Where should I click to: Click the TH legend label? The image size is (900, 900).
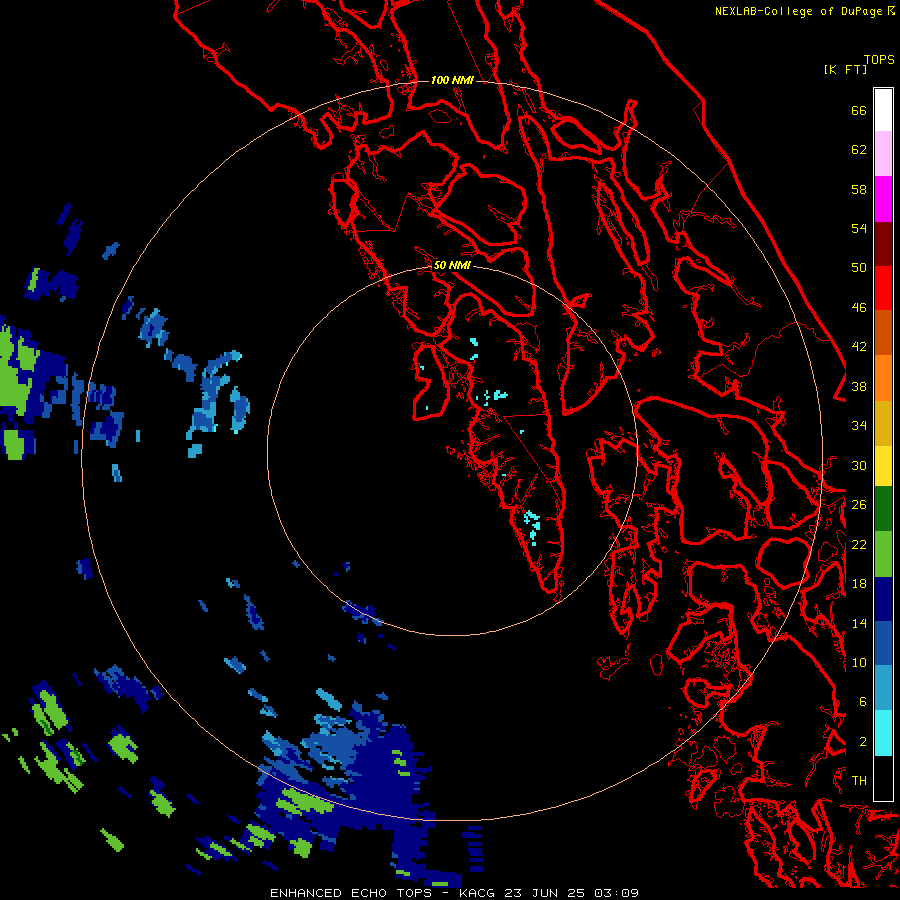(x=859, y=780)
